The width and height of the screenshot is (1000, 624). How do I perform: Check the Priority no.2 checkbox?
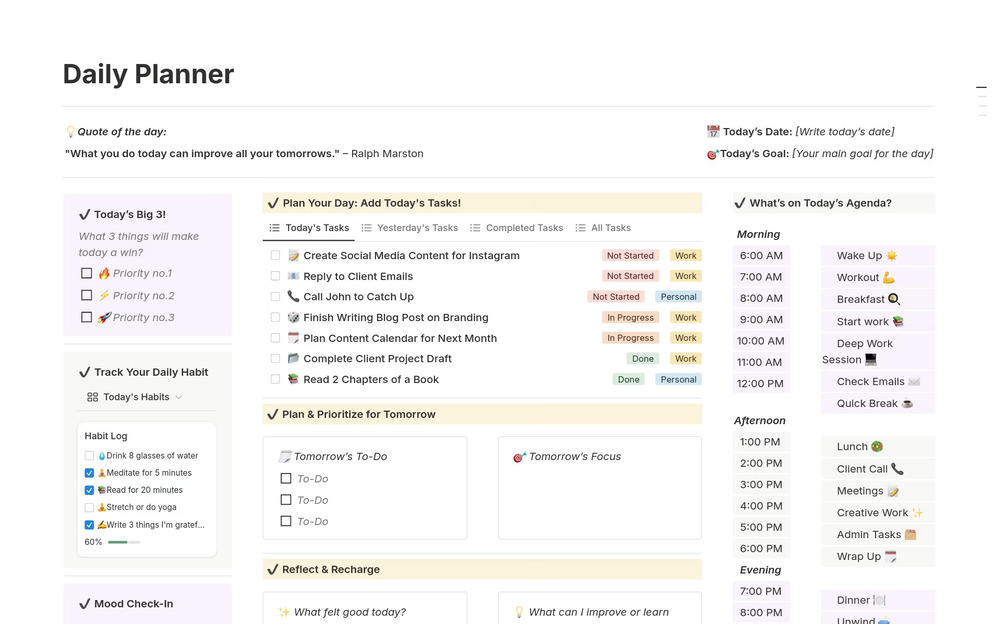(x=87, y=295)
